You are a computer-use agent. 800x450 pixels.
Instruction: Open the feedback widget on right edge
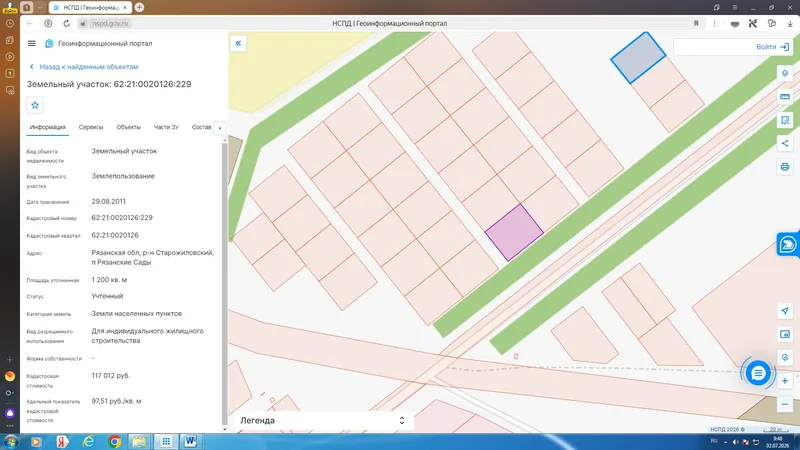[788, 244]
